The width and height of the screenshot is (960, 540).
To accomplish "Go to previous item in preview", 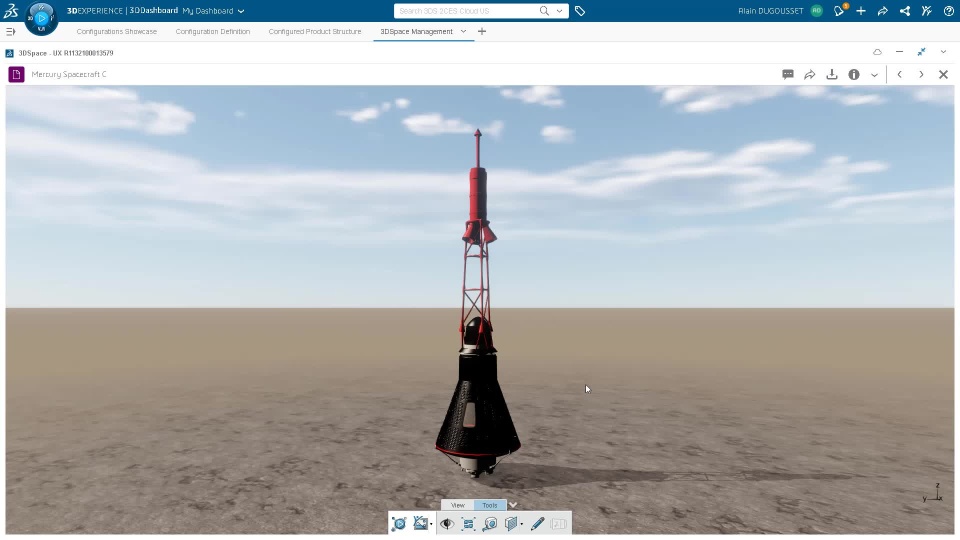I will click(x=899, y=74).
